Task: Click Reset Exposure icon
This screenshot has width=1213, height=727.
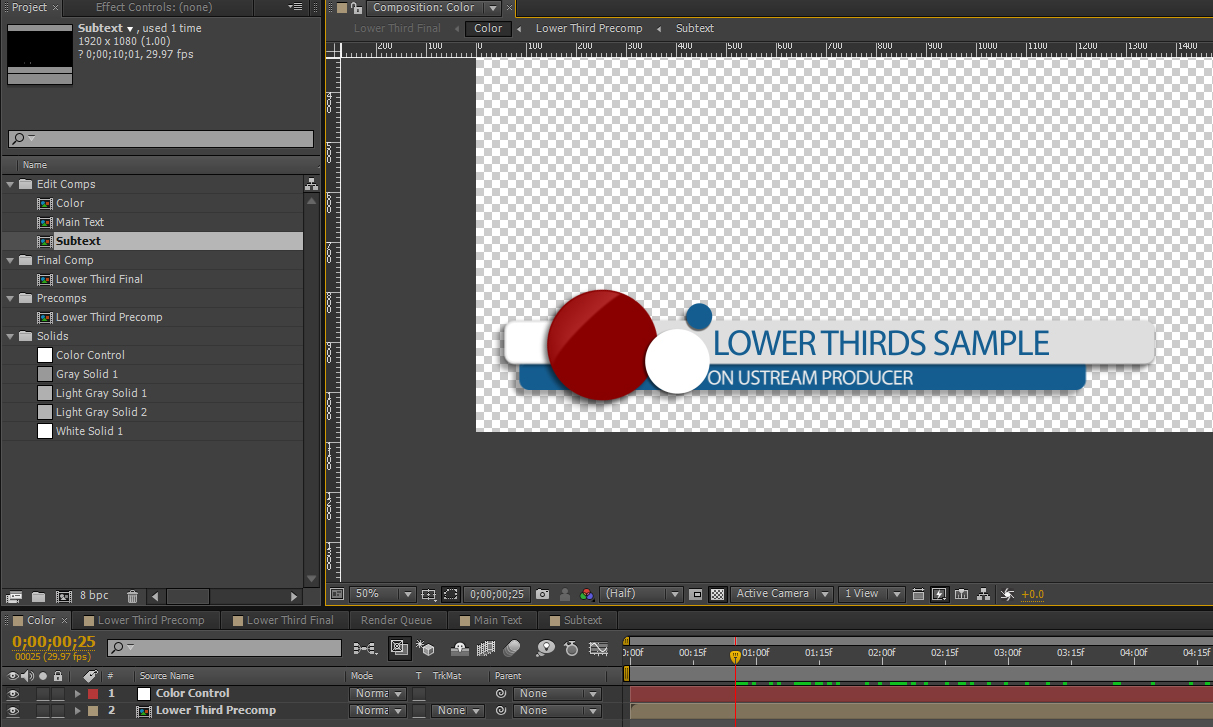Action: (x=1007, y=594)
